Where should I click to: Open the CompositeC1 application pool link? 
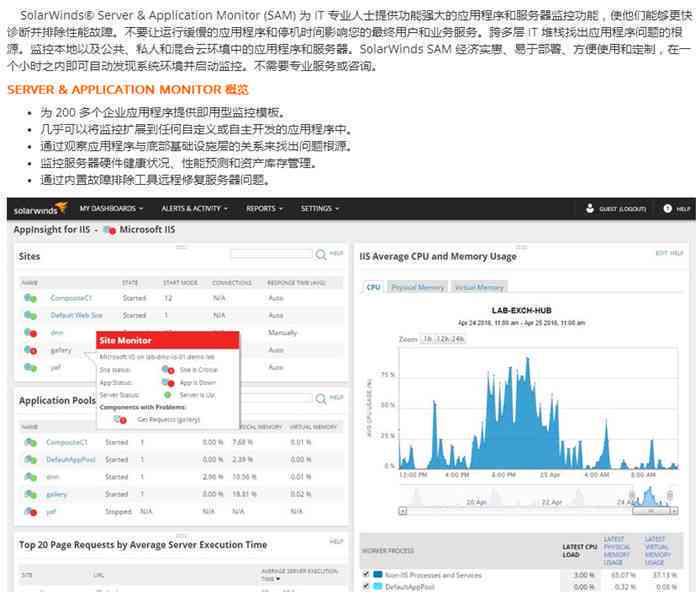(67, 443)
